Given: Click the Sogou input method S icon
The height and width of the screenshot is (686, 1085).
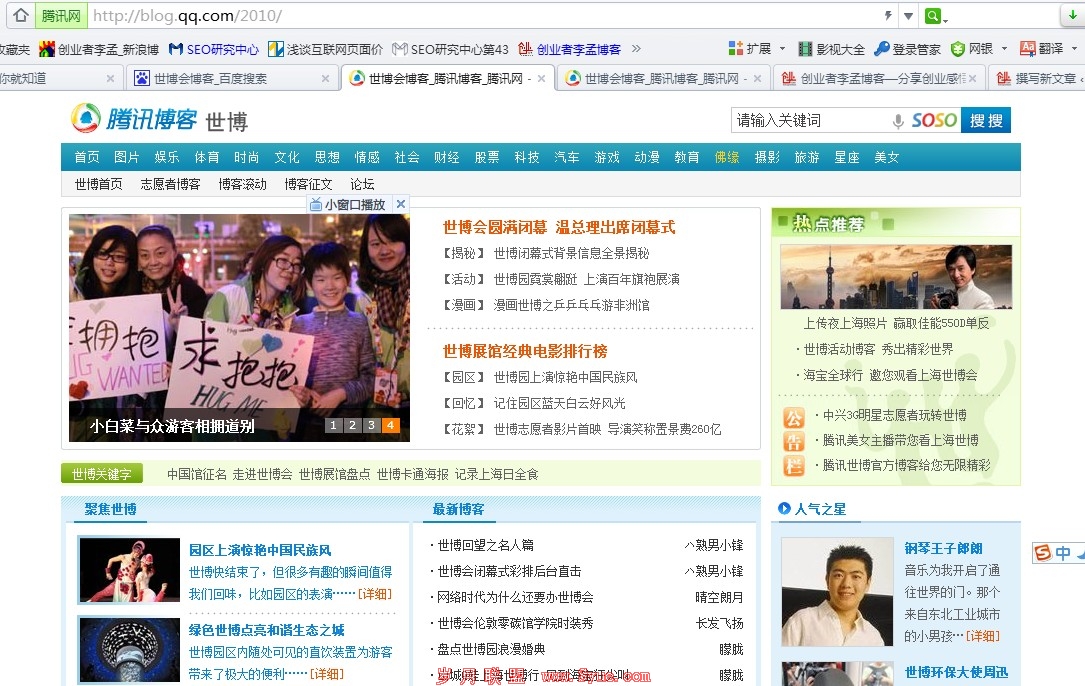Looking at the screenshot, I should coord(1042,552).
